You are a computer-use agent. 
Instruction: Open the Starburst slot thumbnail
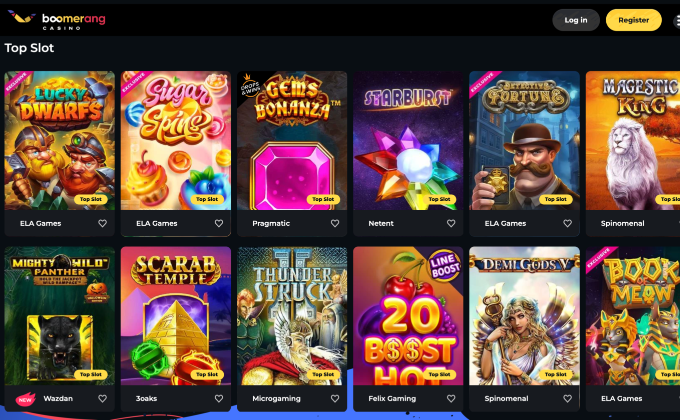click(408, 141)
